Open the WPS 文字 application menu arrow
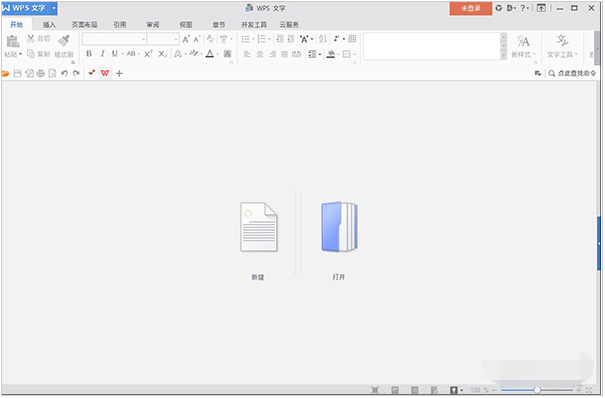Screen dimensions: 605x398 pyautogui.click(x=54, y=8)
